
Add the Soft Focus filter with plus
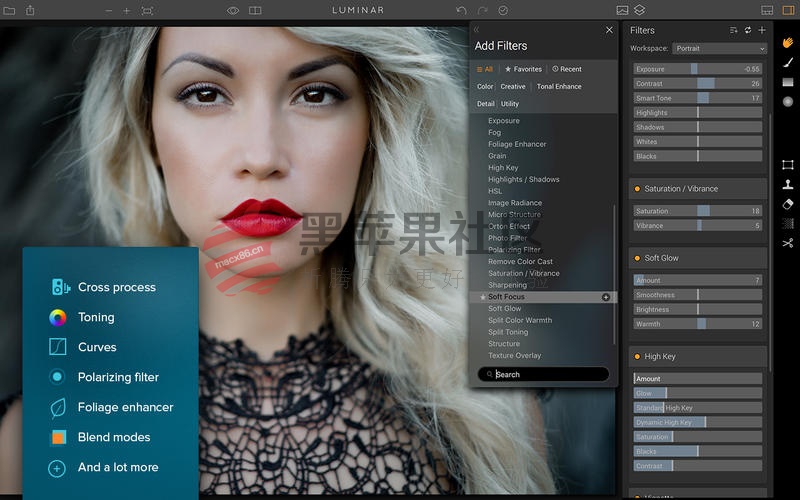click(x=606, y=297)
